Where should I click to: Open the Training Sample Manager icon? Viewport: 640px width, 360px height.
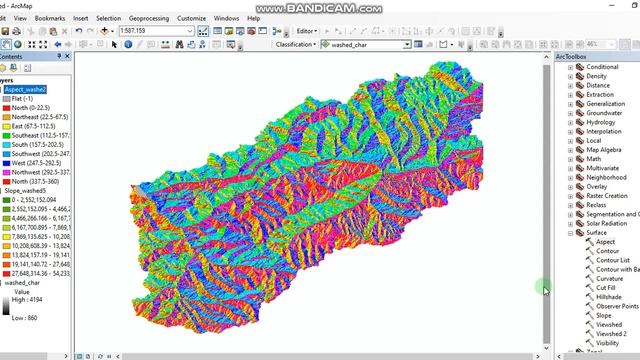pos(418,44)
